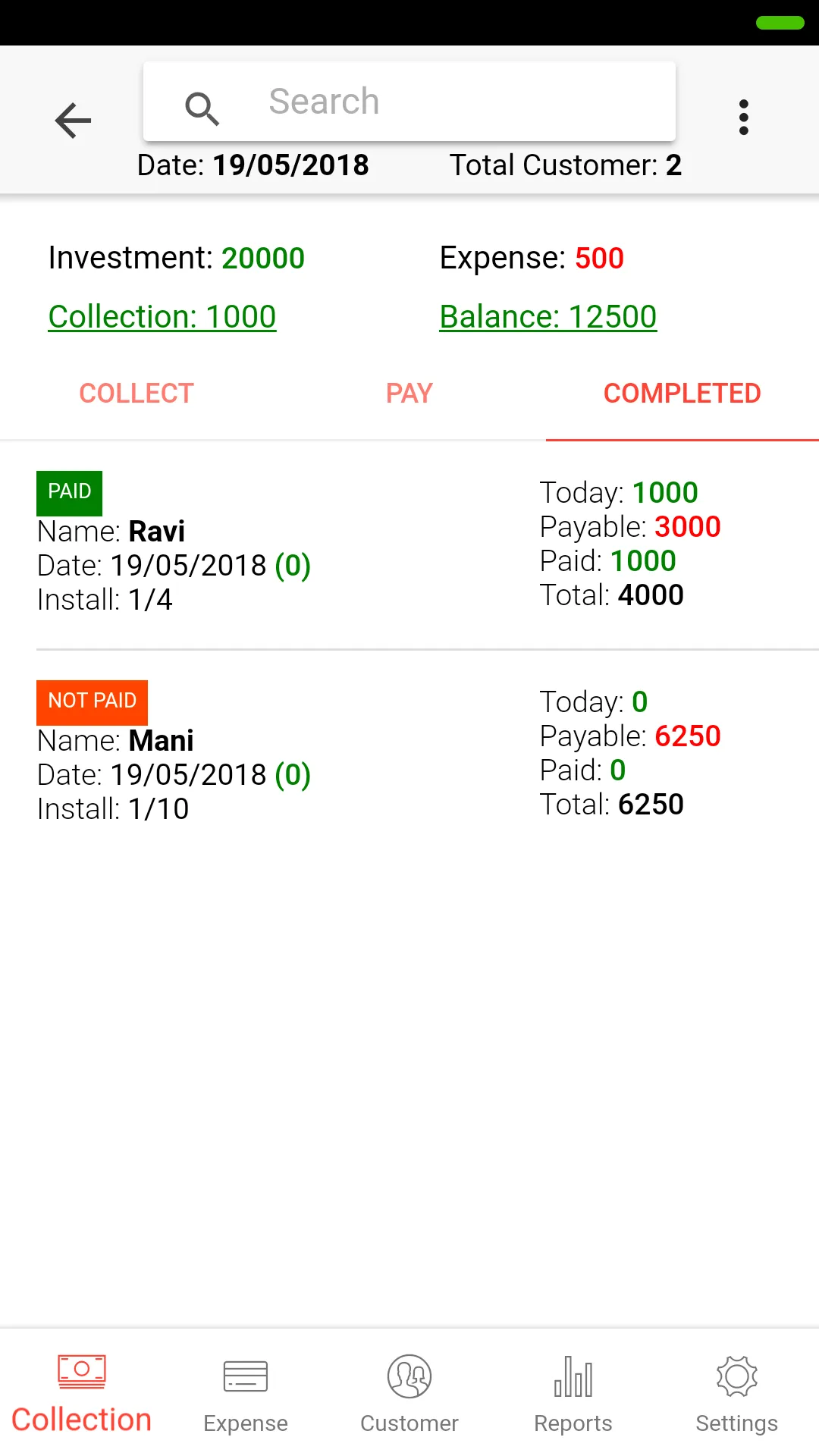The image size is (819, 1456).
Task: Tap Today: 1000 in Ravi's row
Action: click(x=619, y=493)
